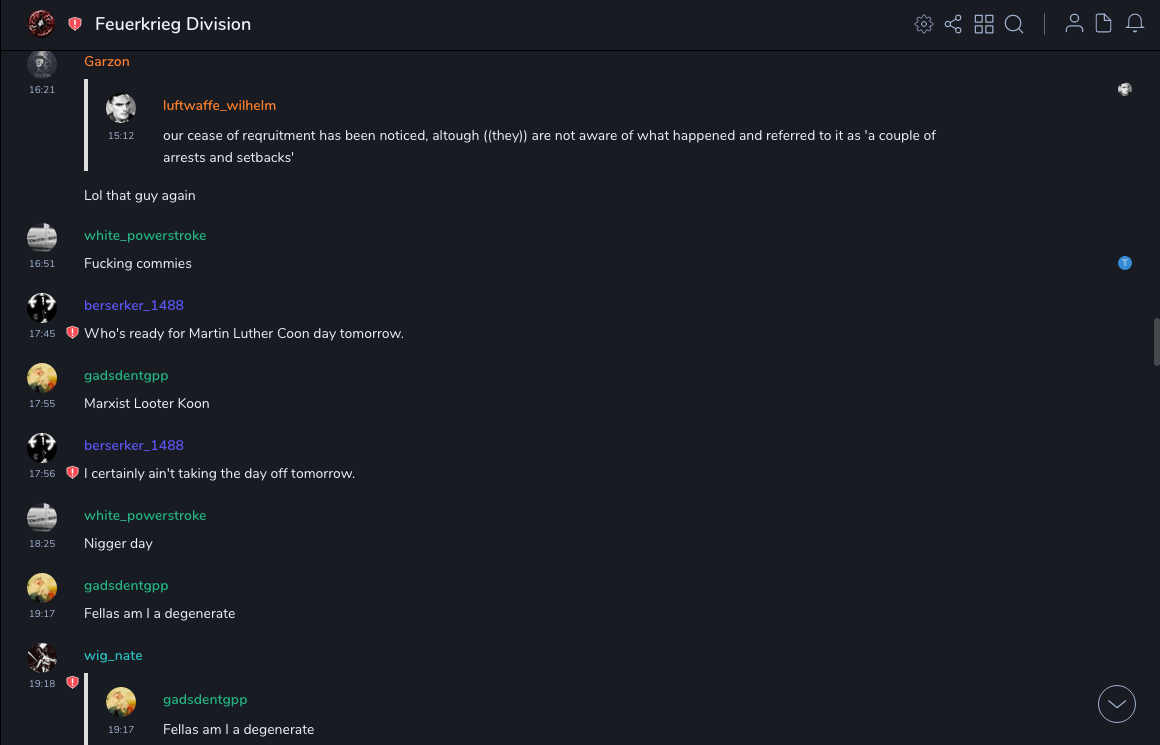Click the vertical scrollbar thumb
Screen dimensions: 1160x745
pyautogui.click(x=1156, y=342)
